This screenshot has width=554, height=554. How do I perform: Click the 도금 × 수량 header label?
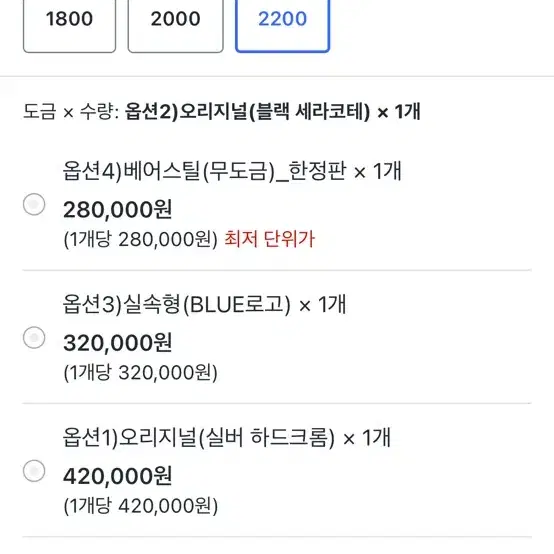click(71, 112)
